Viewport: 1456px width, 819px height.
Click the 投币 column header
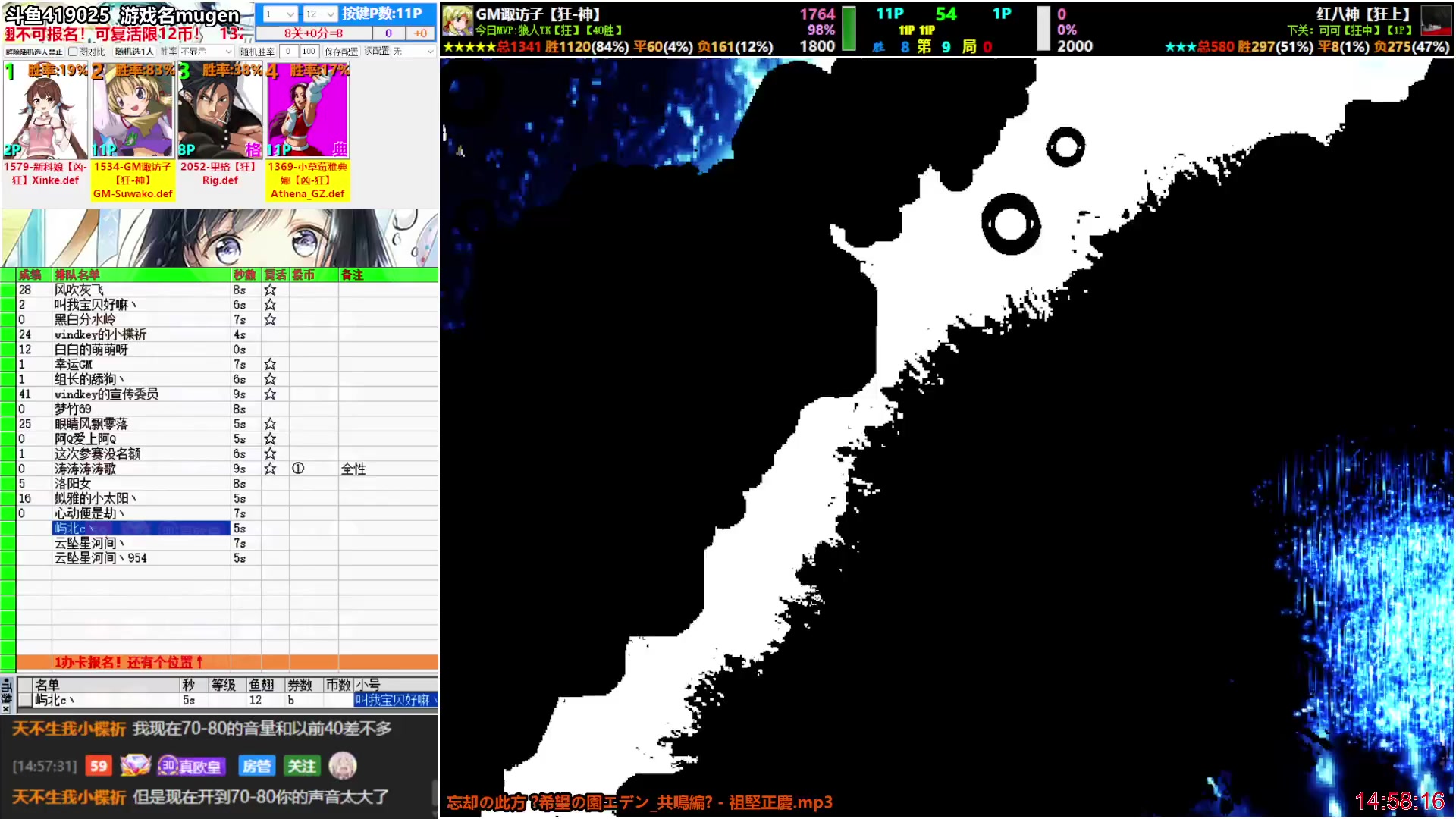pyautogui.click(x=313, y=275)
